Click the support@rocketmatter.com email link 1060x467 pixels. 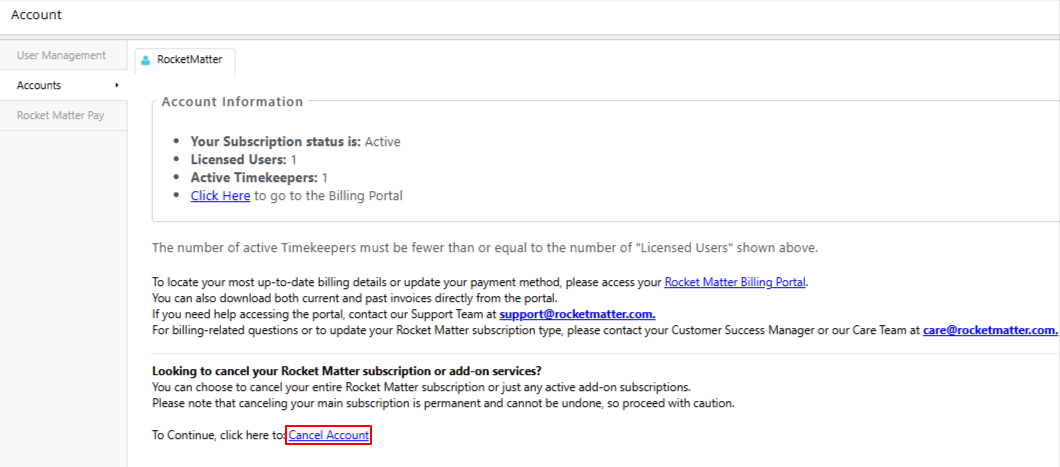coord(577,314)
